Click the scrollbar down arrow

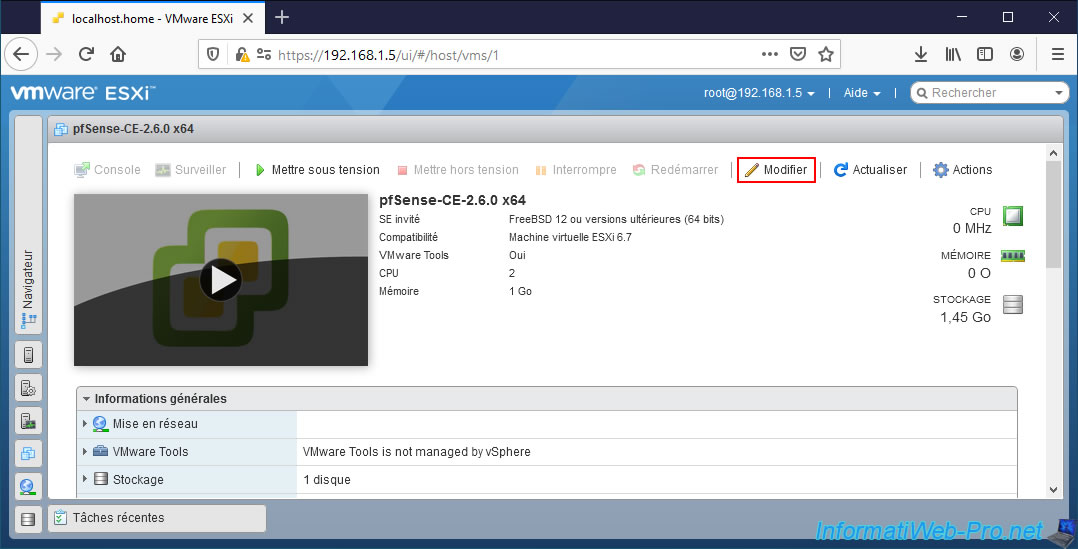coord(1053,489)
